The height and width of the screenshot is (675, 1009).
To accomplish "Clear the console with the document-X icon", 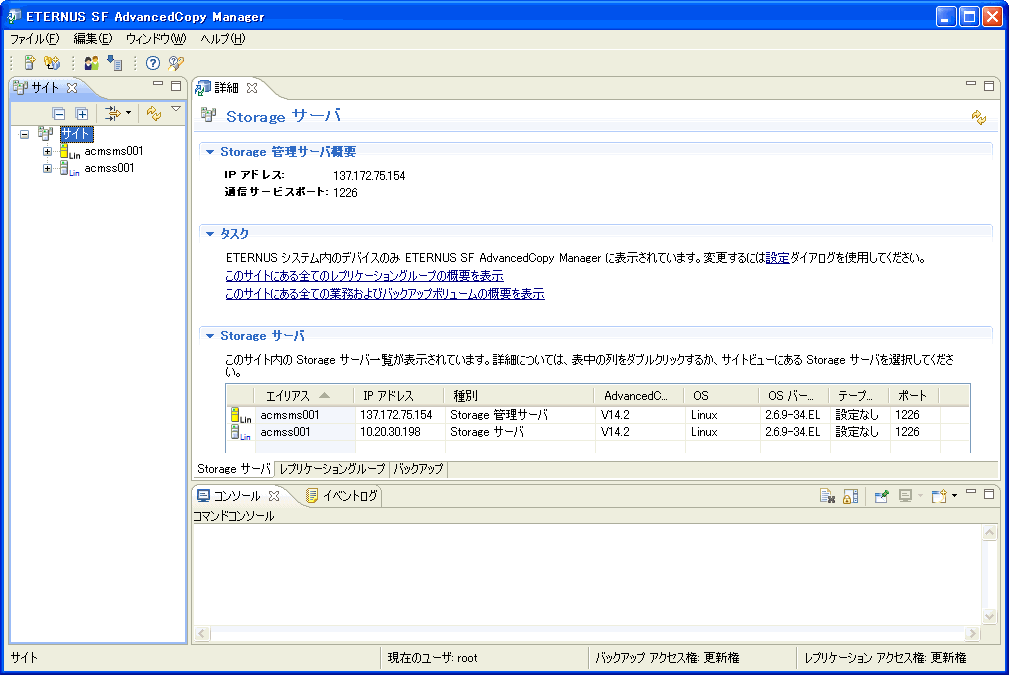I will 827,495.
